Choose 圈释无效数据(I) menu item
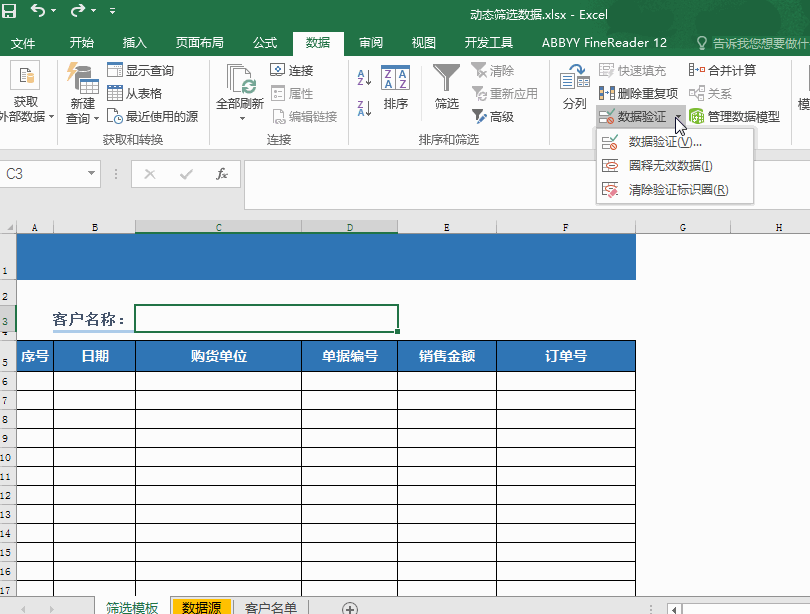 [675, 166]
